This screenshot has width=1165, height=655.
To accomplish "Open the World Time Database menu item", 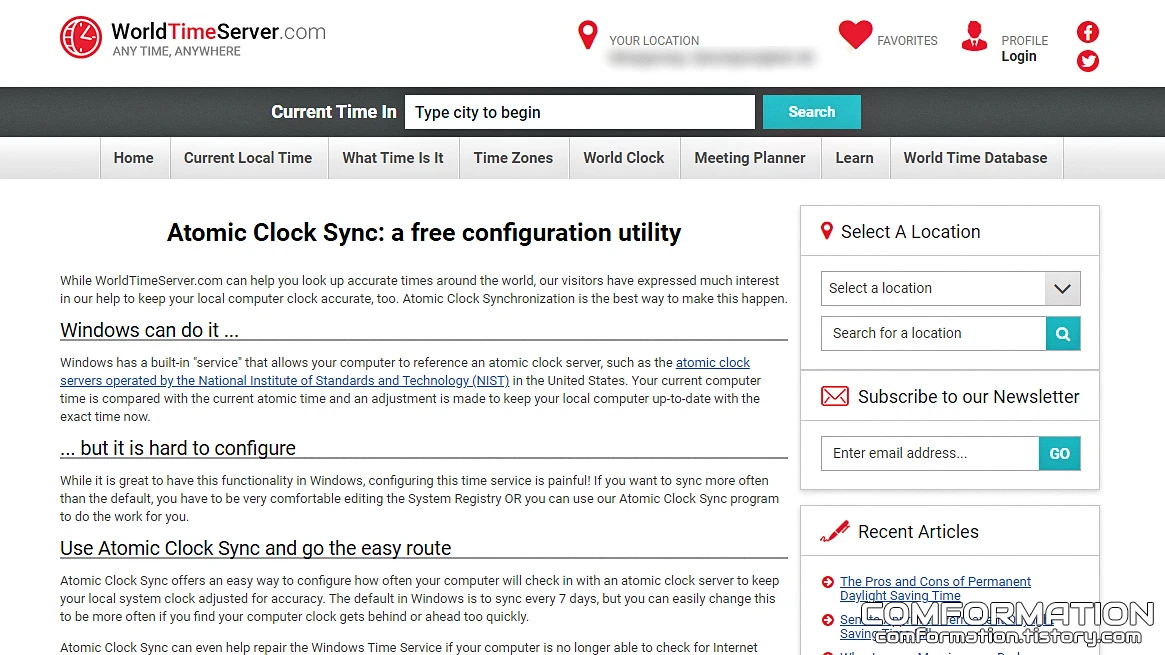I will [976, 158].
